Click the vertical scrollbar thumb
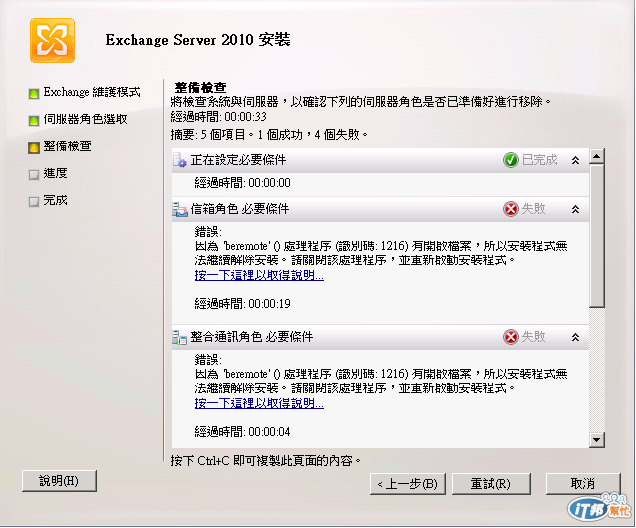The height and width of the screenshot is (528, 636). (x=597, y=236)
